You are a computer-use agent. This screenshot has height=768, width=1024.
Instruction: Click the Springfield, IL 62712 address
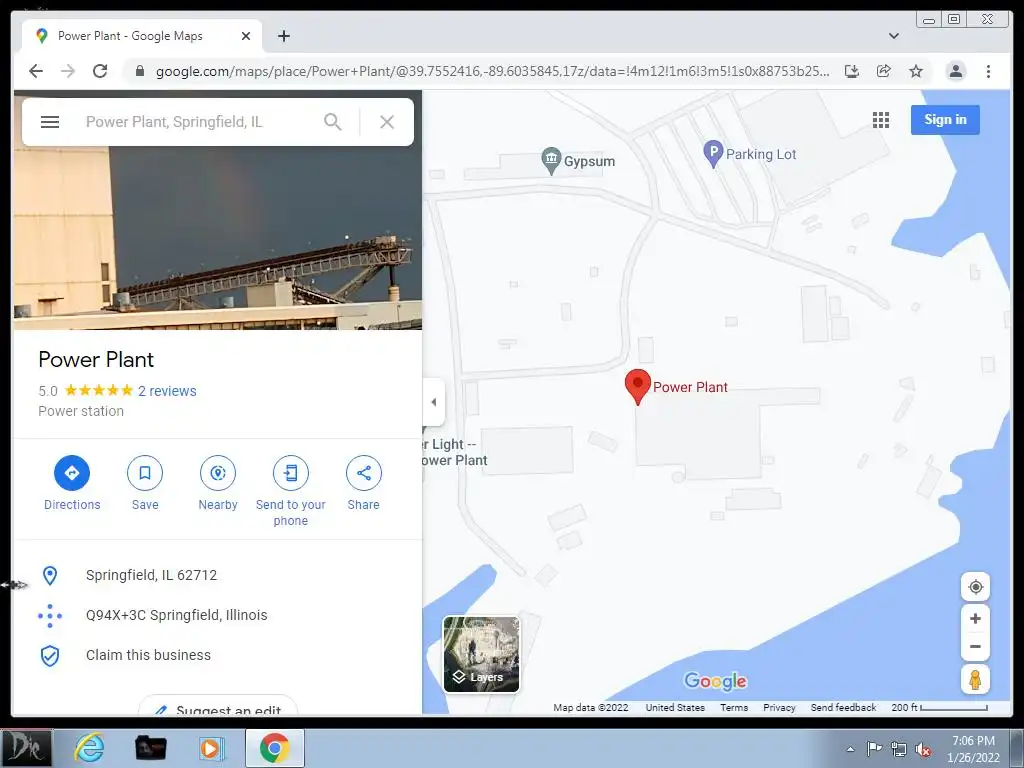(x=152, y=575)
